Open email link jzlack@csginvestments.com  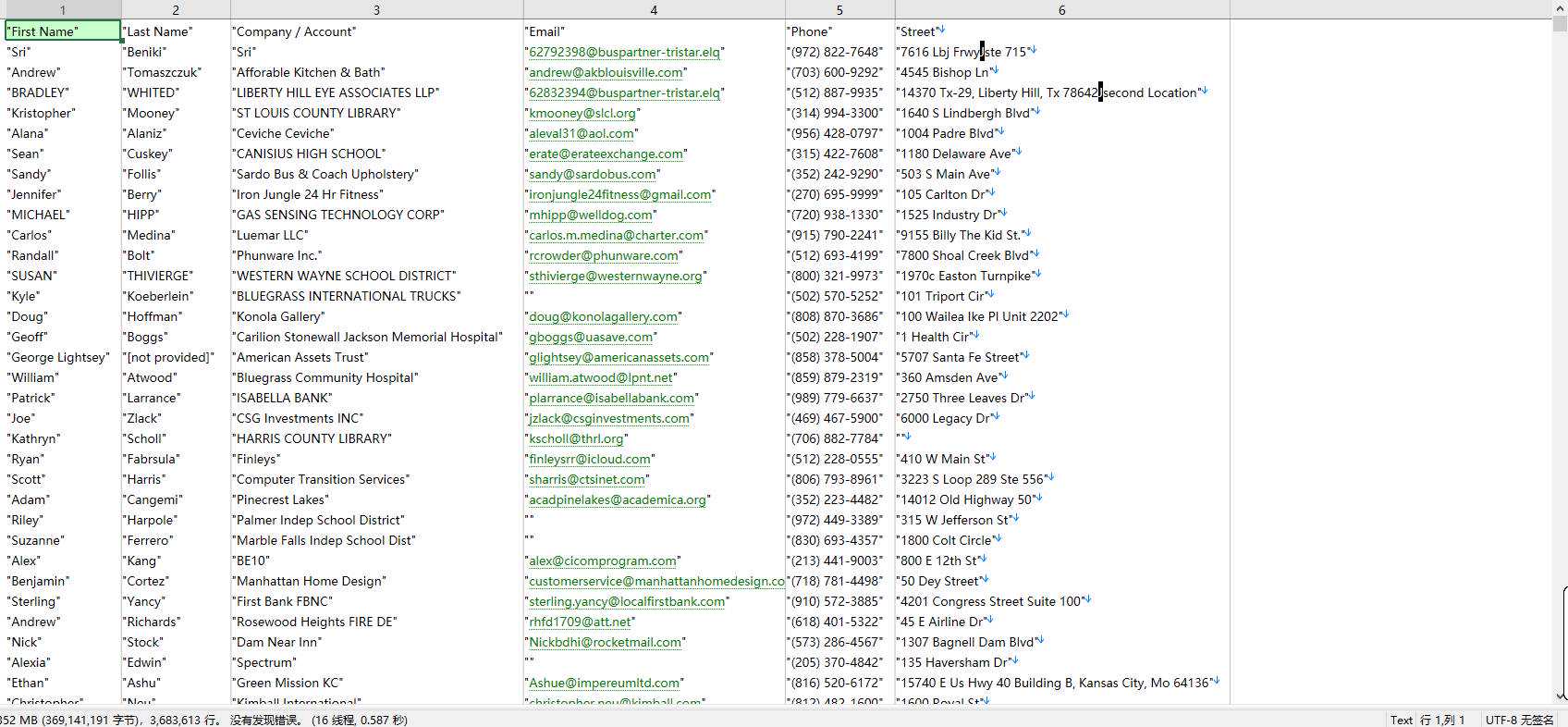coord(609,418)
